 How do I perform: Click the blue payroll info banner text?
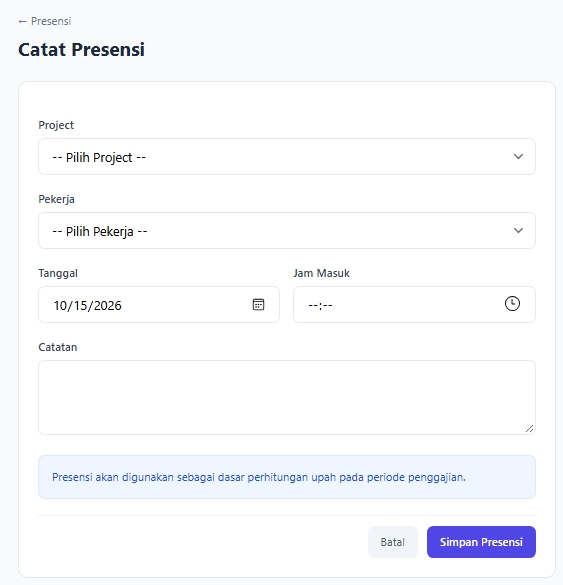259,477
